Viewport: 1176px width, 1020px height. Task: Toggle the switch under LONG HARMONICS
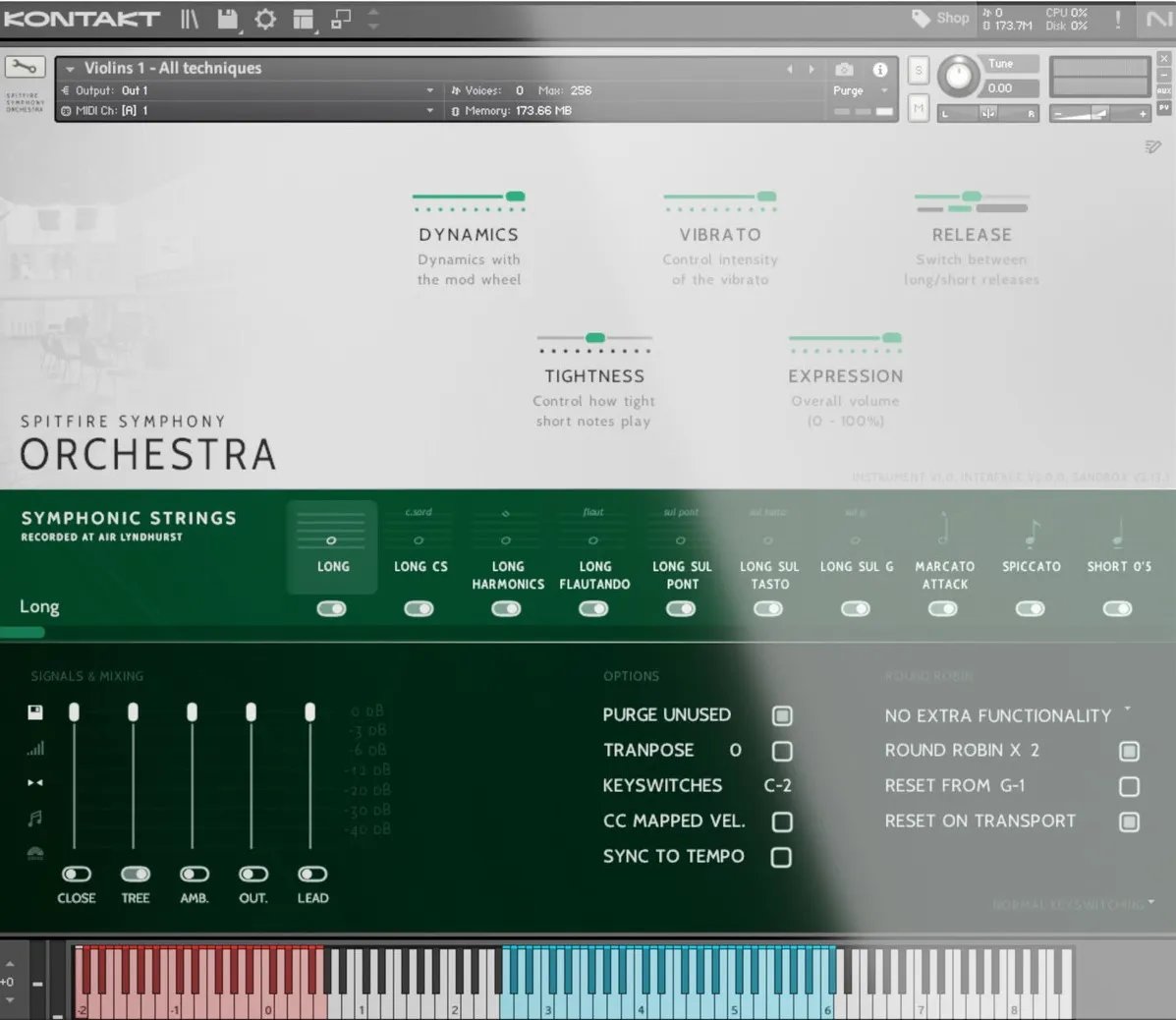pos(506,608)
